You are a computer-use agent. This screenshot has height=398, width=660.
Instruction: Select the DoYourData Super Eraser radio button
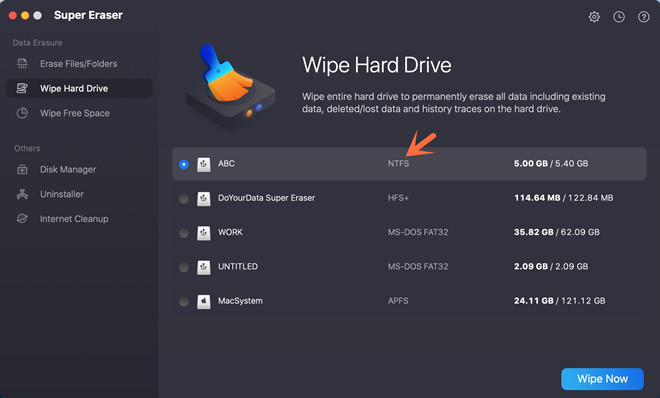click(184, 198)
